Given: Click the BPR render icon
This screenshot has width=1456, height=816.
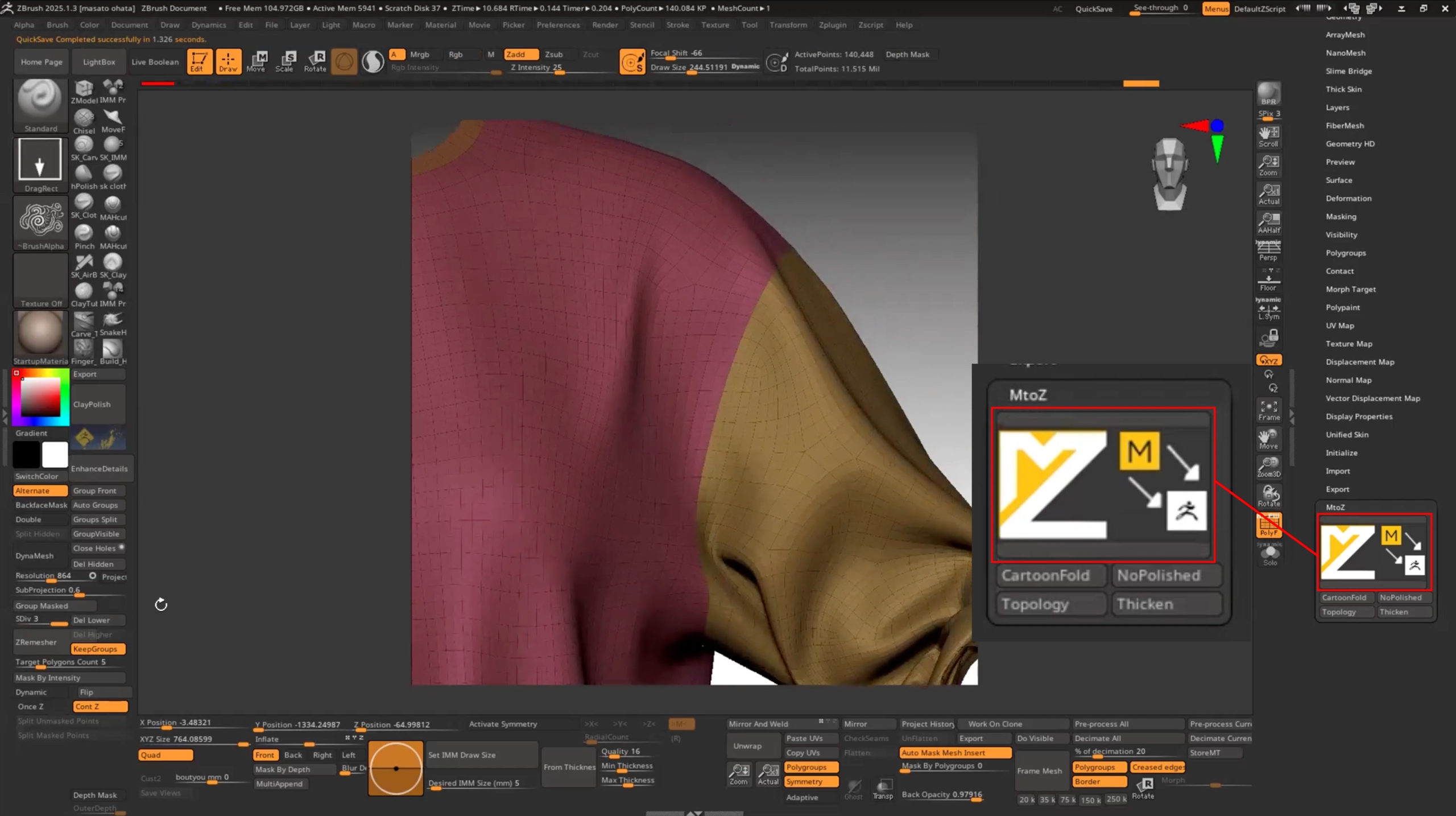Looking at the screenshot, I should tap(1268, 94).
